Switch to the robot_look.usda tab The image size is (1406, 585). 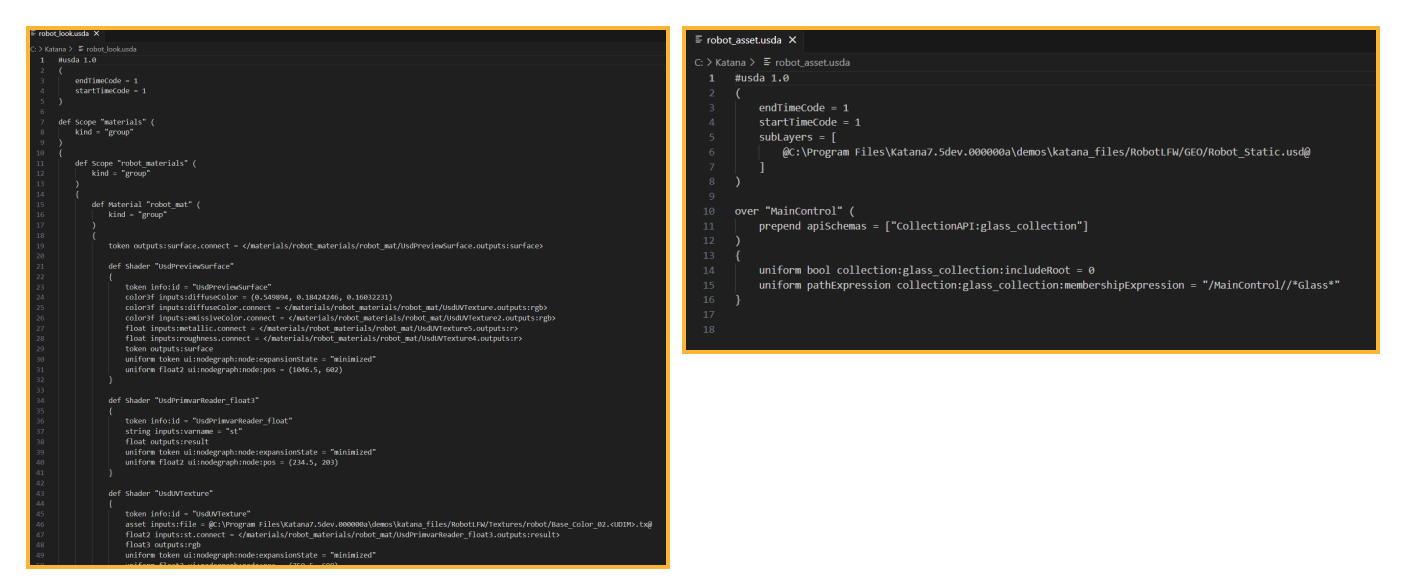(x=63, y=34)
